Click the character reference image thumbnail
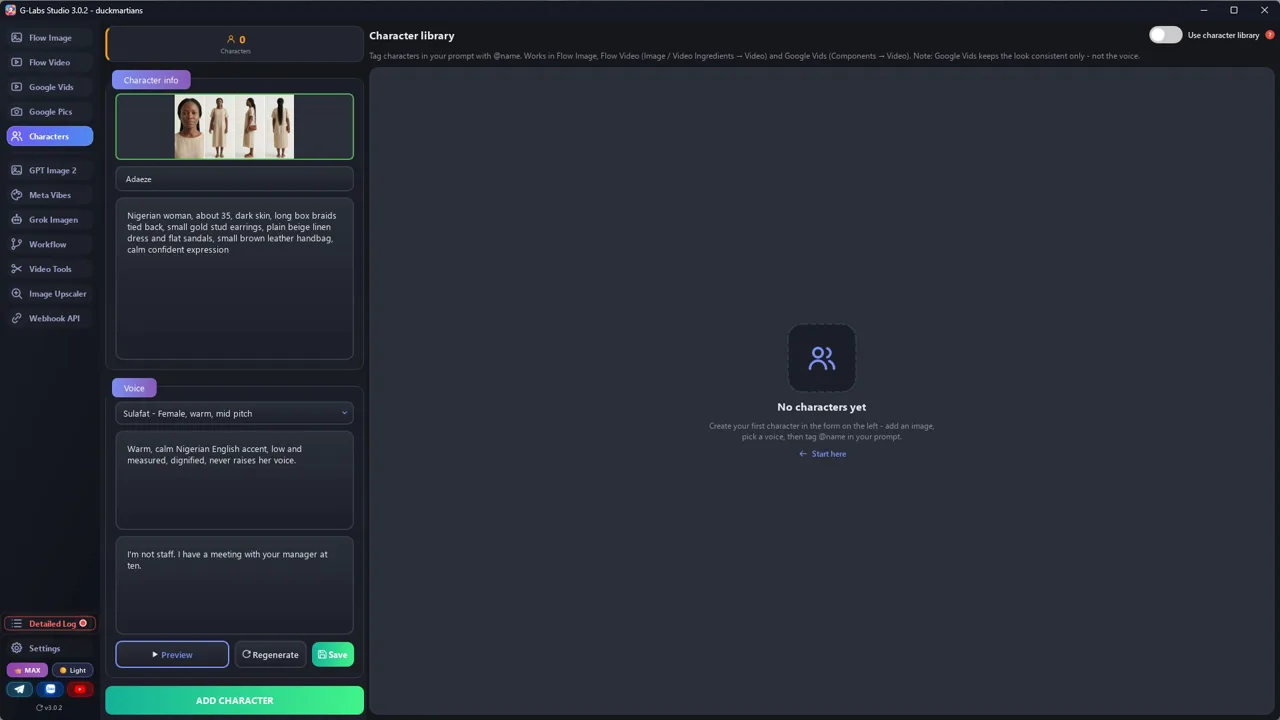The height and width of the screenshot is (720, 1280). coord(234,127)
